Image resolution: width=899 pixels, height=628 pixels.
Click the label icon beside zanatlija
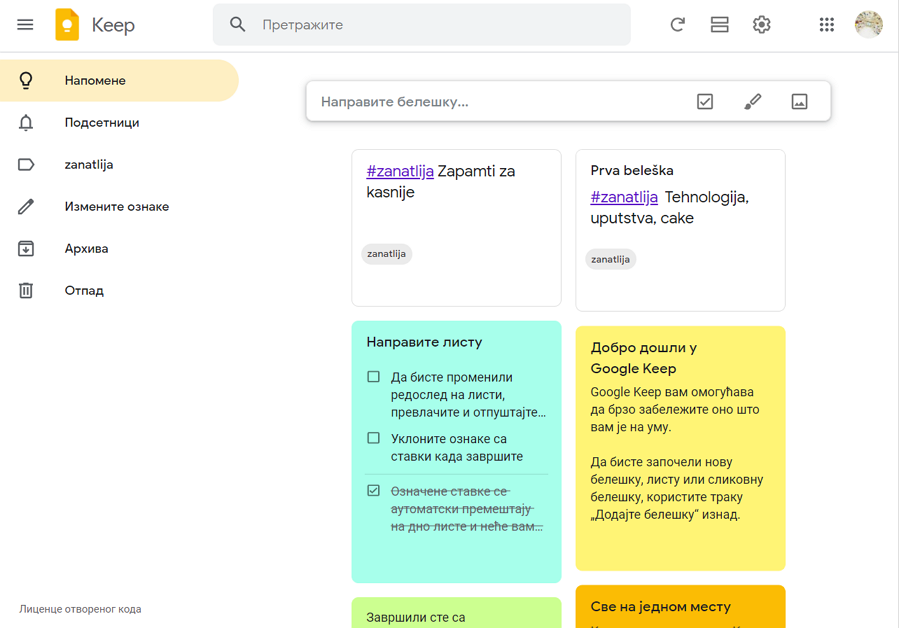tap(26, 165)
